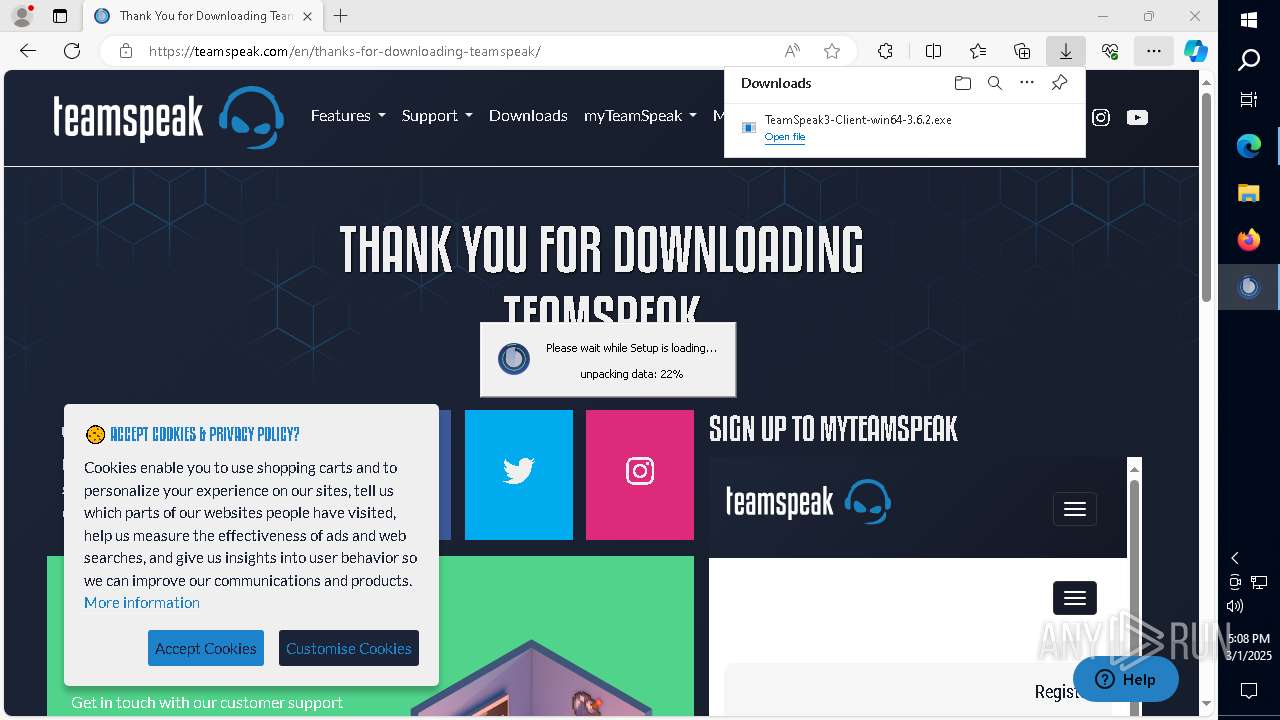Image resolution: width=1280 pixels, height=720 pixels.
Task: Open the More information link
Action: click(x=142, y=602)
